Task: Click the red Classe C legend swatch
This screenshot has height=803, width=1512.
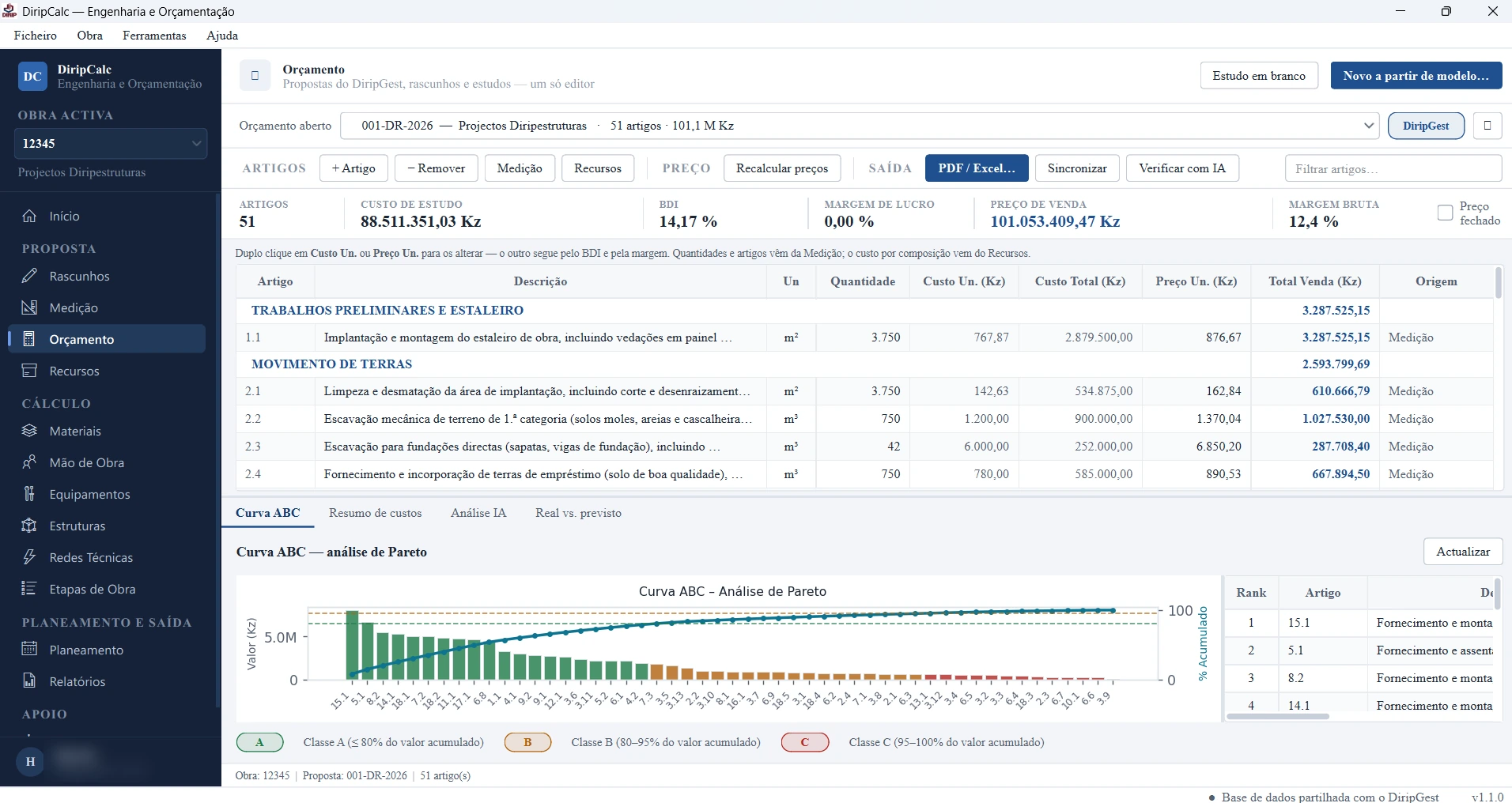Action: [x=805, y=742]
